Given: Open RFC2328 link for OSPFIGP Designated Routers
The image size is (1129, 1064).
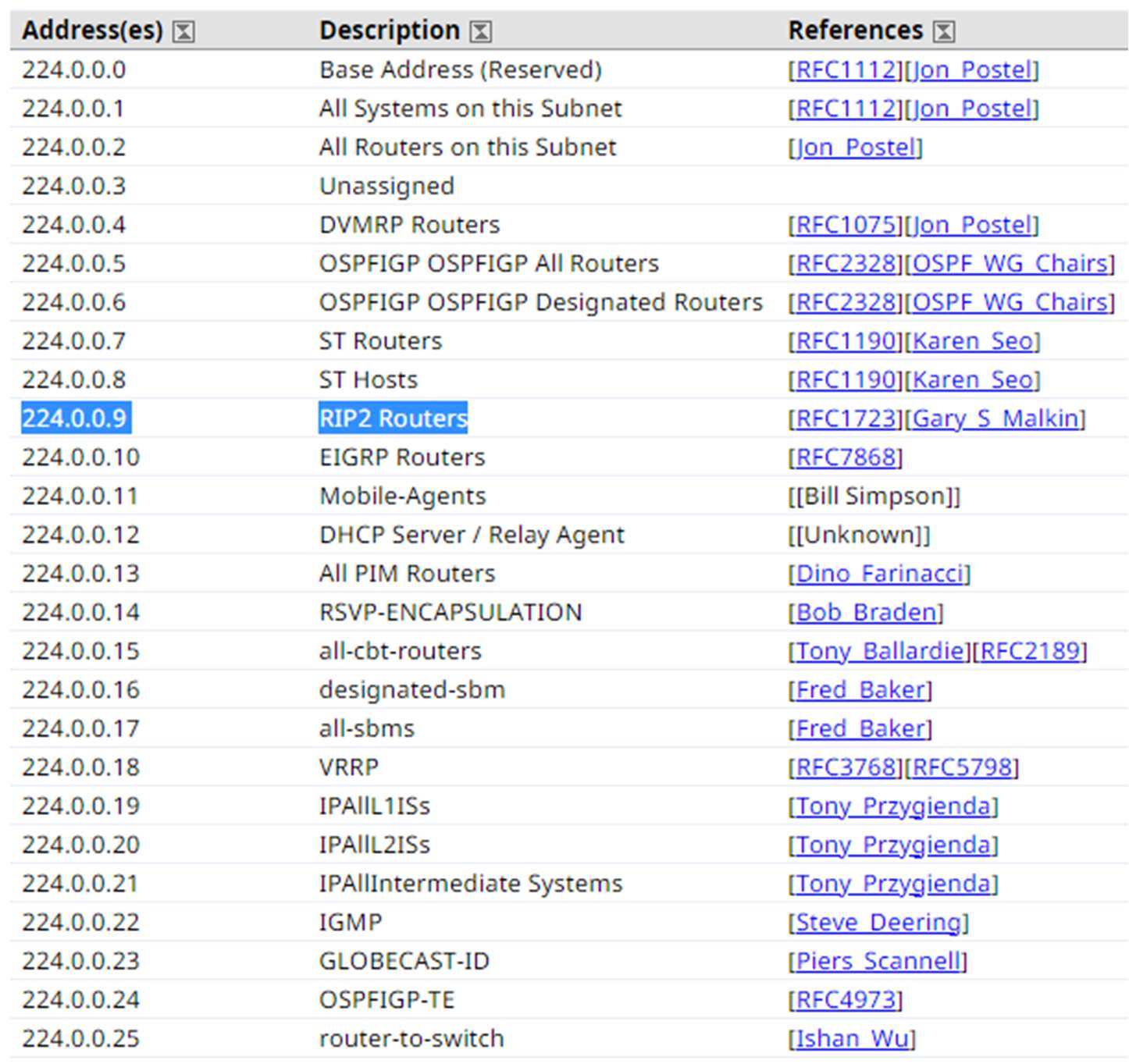Looking at the screenshot, I should pyautogui.click(x=846, y=302).
